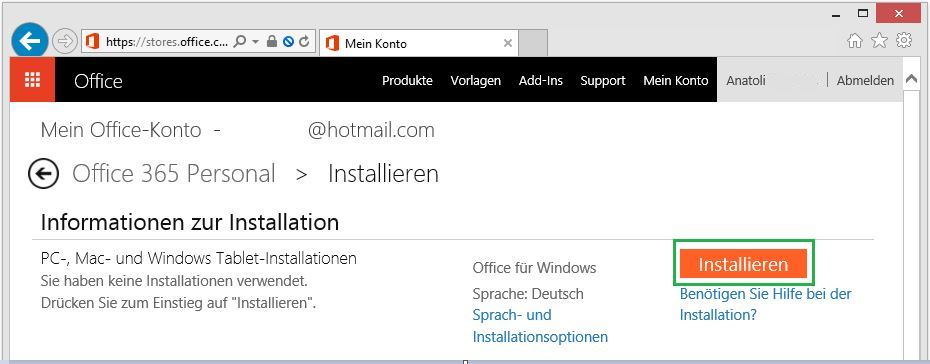Click the circled back arrow beside Office 365 Personal
Image resolution: width=930 pixels, height=364 pixels.
coord(43,174)
